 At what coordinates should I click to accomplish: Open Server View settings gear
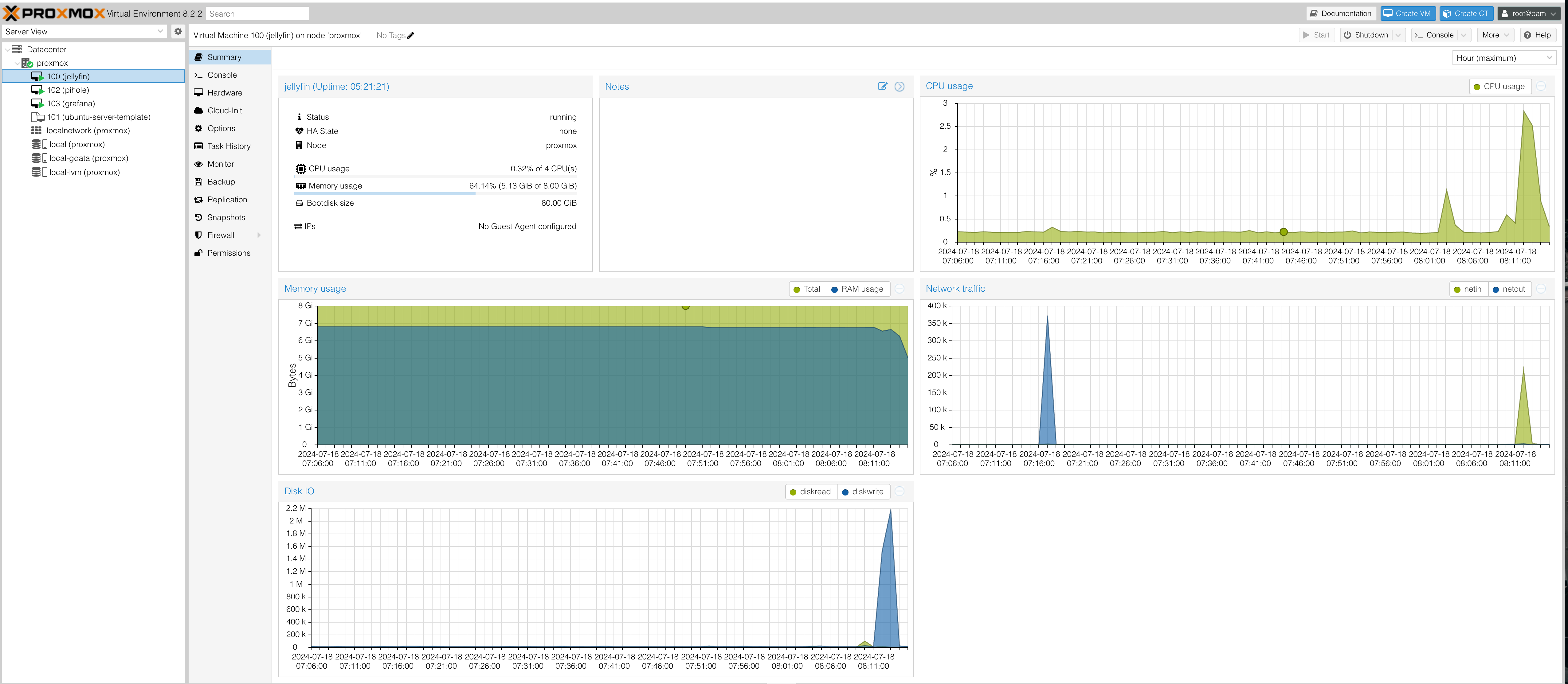(x=178, y=31)
